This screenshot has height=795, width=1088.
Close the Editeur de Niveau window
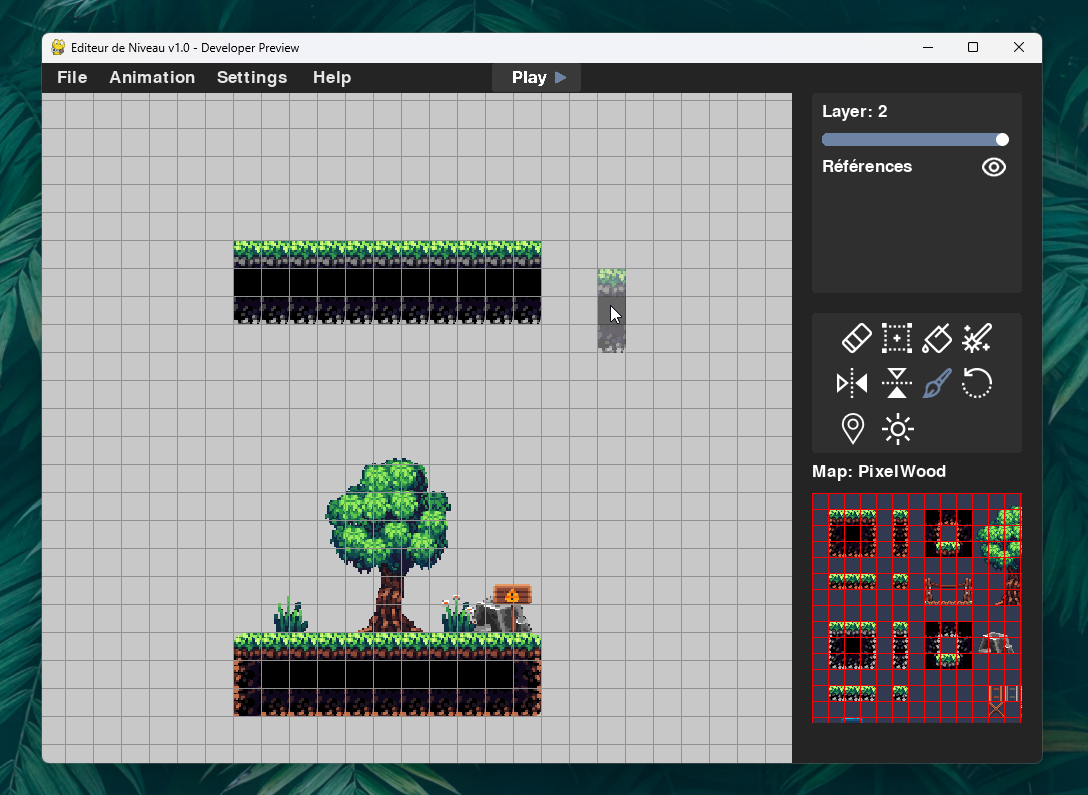coord(1019,47)
